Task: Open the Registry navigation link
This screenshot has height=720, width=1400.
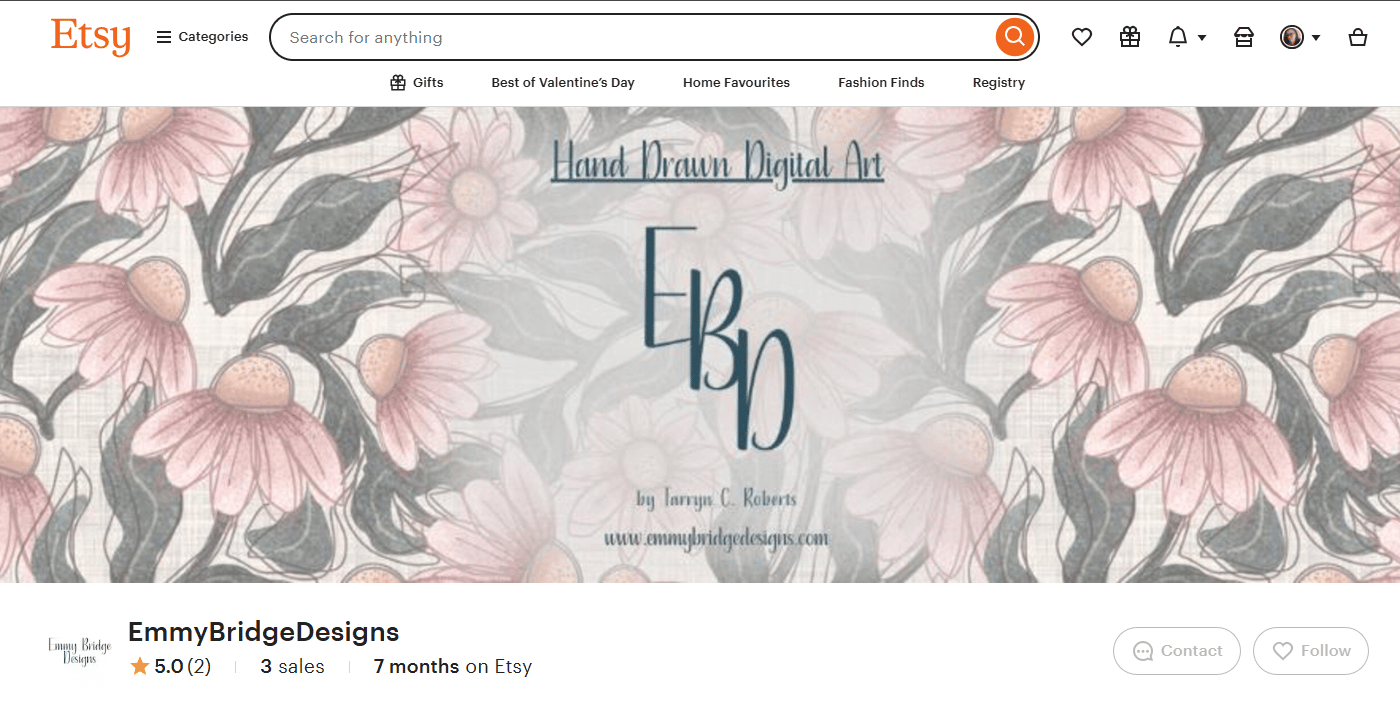Action: click(999, 82)
